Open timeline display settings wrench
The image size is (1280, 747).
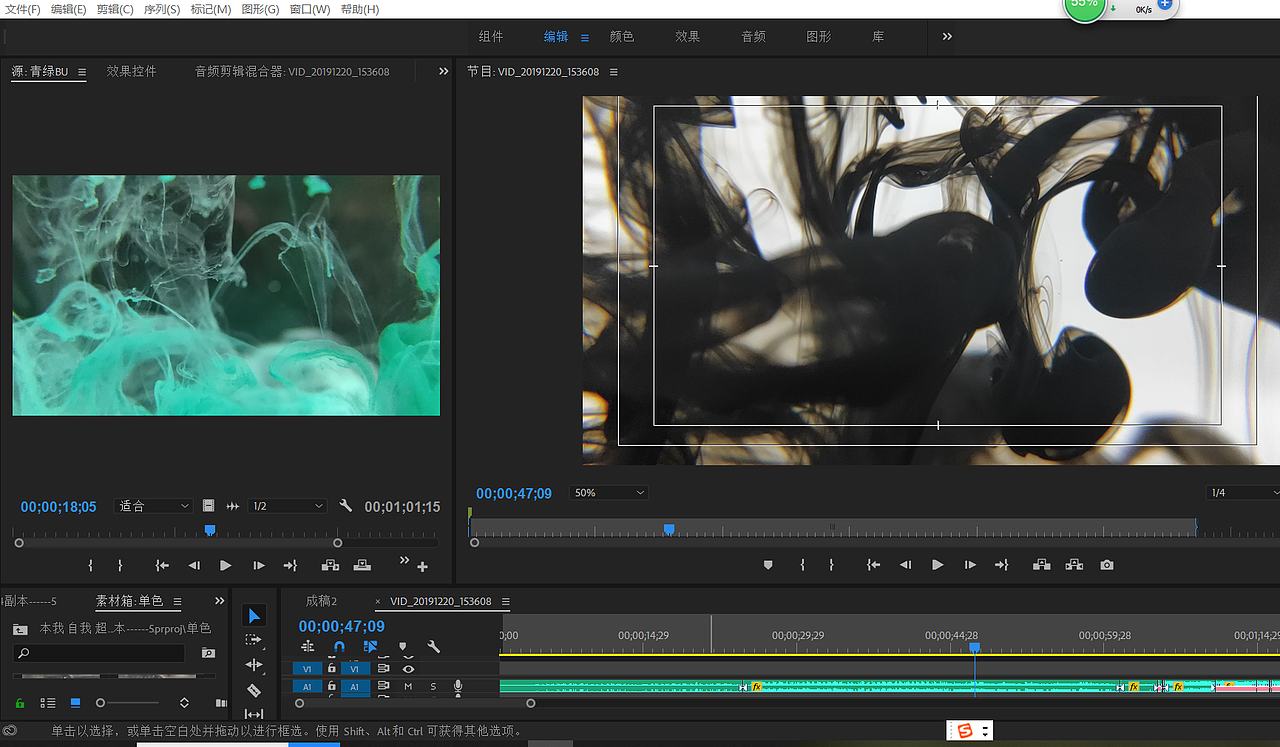click(x=434, y=647)
